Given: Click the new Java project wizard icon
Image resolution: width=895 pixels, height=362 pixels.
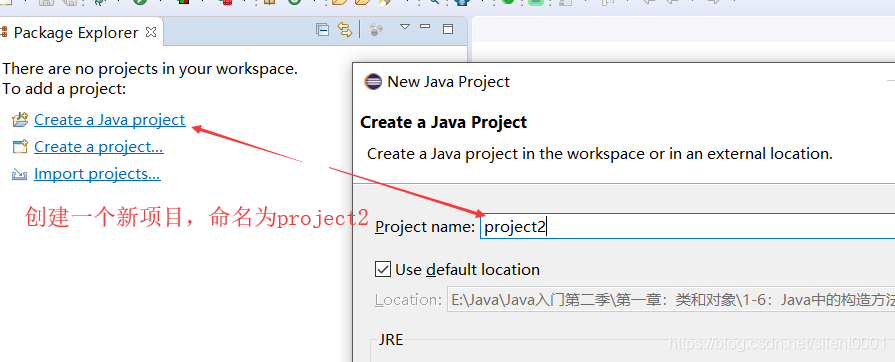Looking at the screenshot, I should click(x=20, y=119).
